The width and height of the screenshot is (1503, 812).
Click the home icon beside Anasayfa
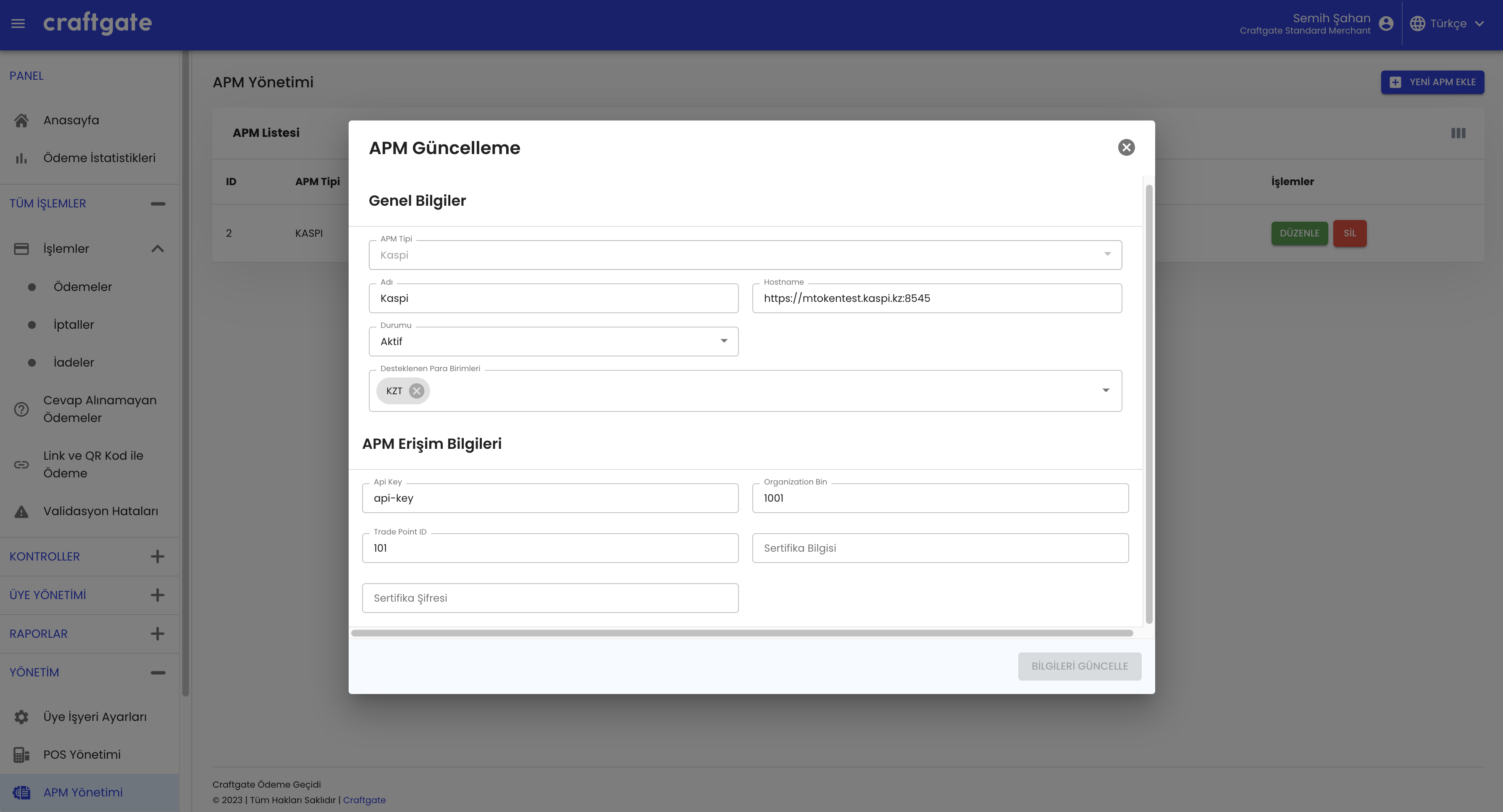click(x=21, y=120)
